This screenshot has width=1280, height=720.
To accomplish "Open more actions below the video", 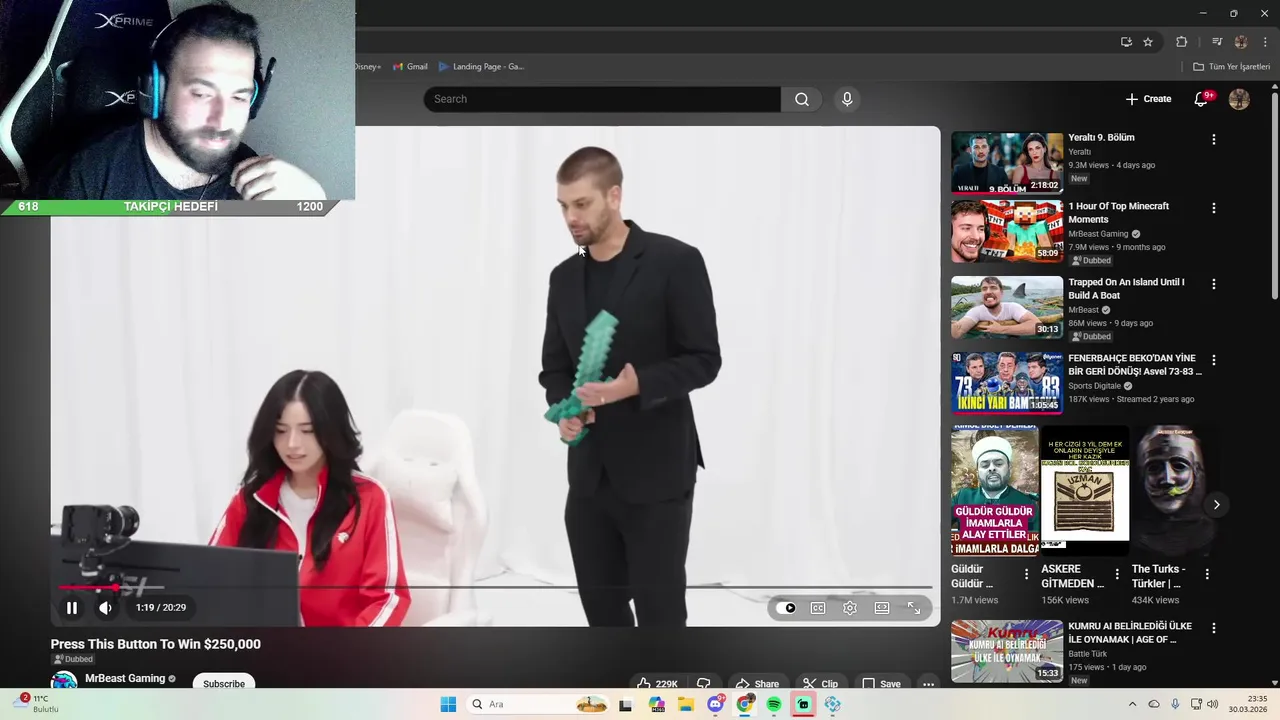I will (928, 684).
